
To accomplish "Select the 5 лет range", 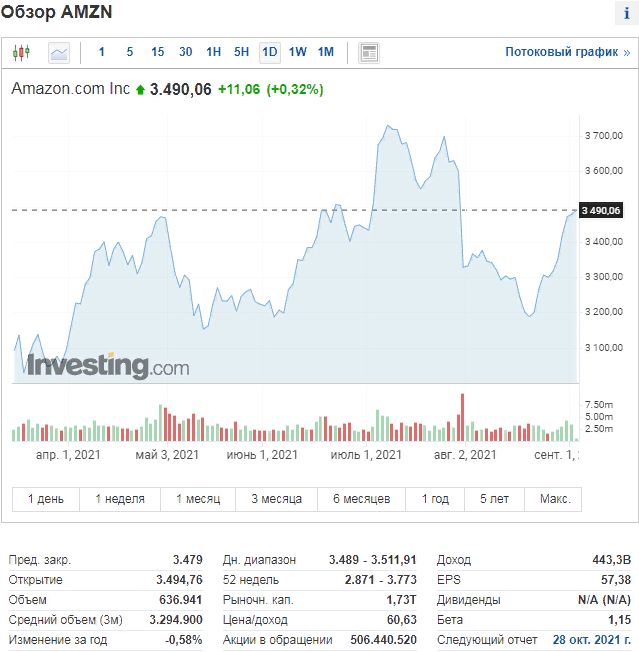I will [494, 499].
